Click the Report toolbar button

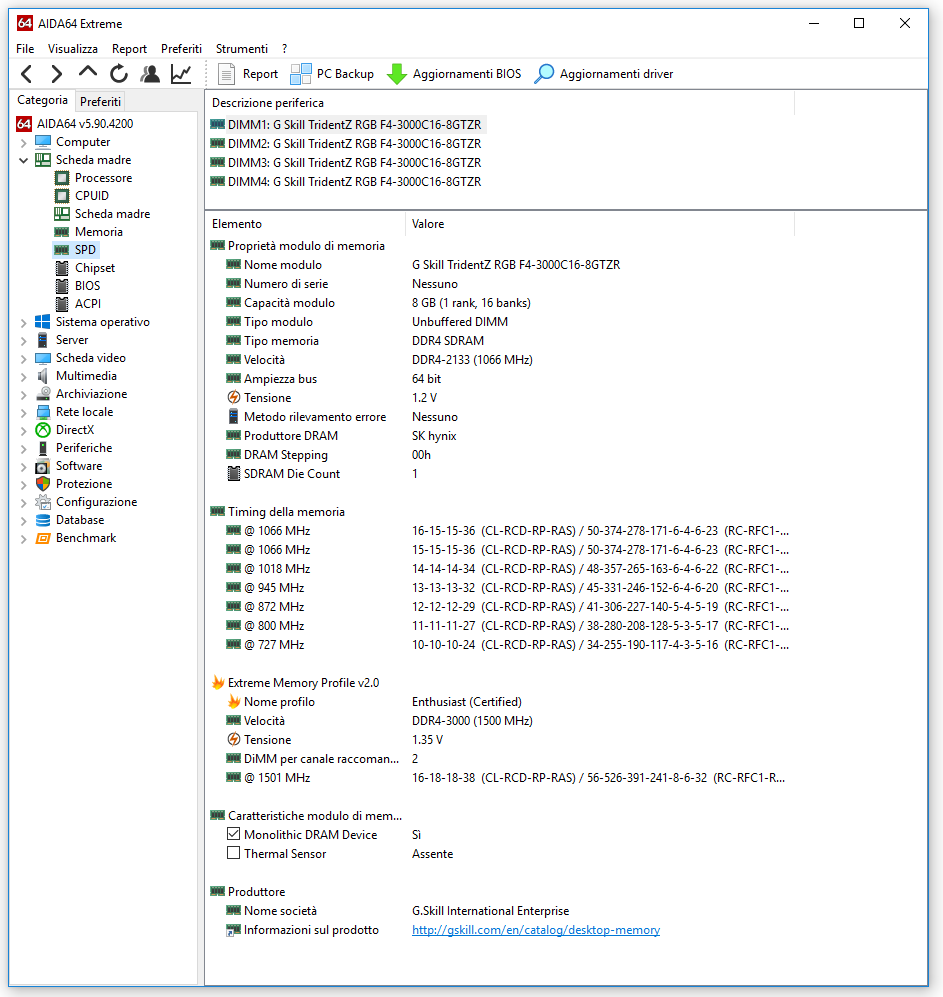pos(248,74)
